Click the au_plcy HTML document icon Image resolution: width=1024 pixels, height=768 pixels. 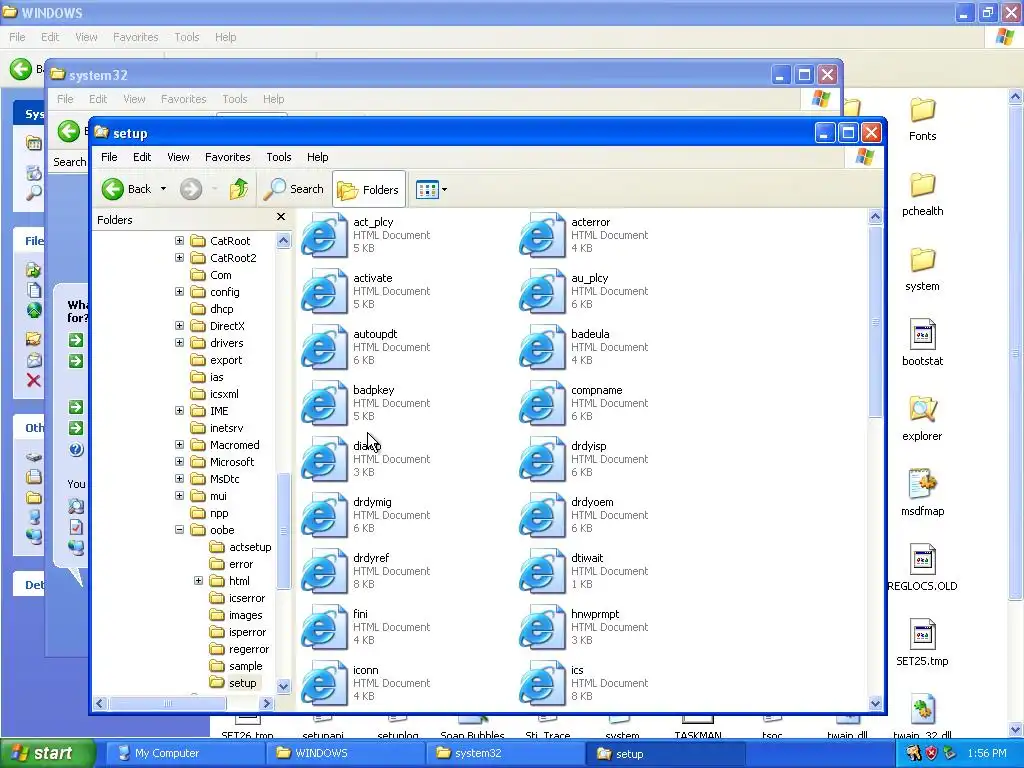click(542, 291)
